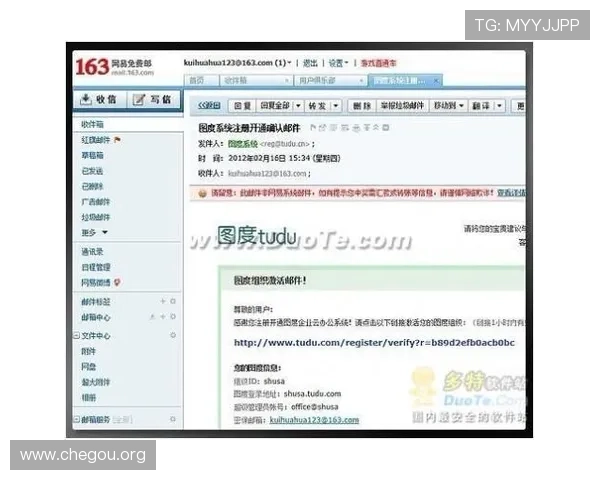The image size is (600, 480).
Task: Open the 相册 album item
Action: (88, 398)
